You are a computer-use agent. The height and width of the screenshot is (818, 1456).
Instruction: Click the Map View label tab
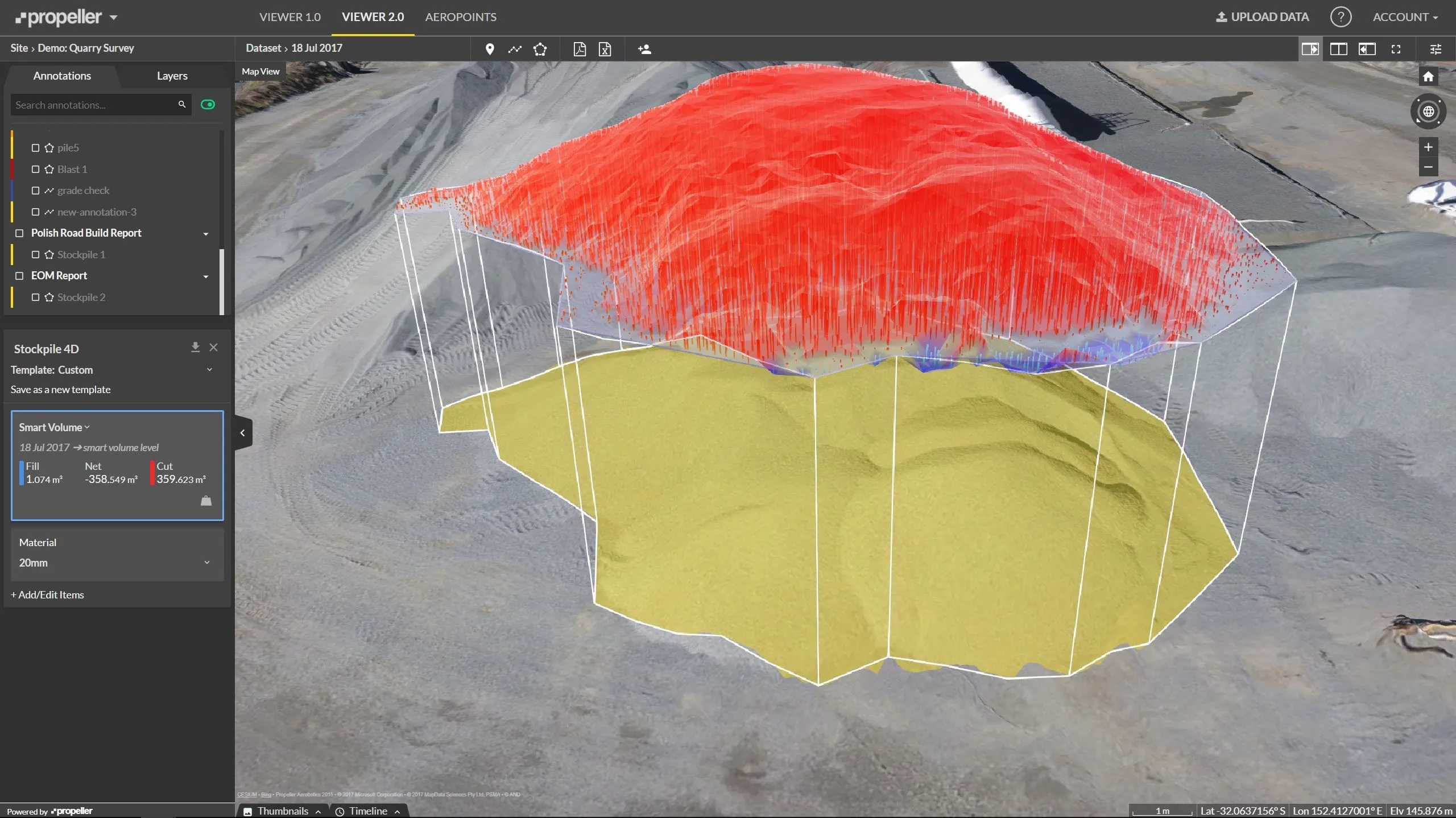260,72
